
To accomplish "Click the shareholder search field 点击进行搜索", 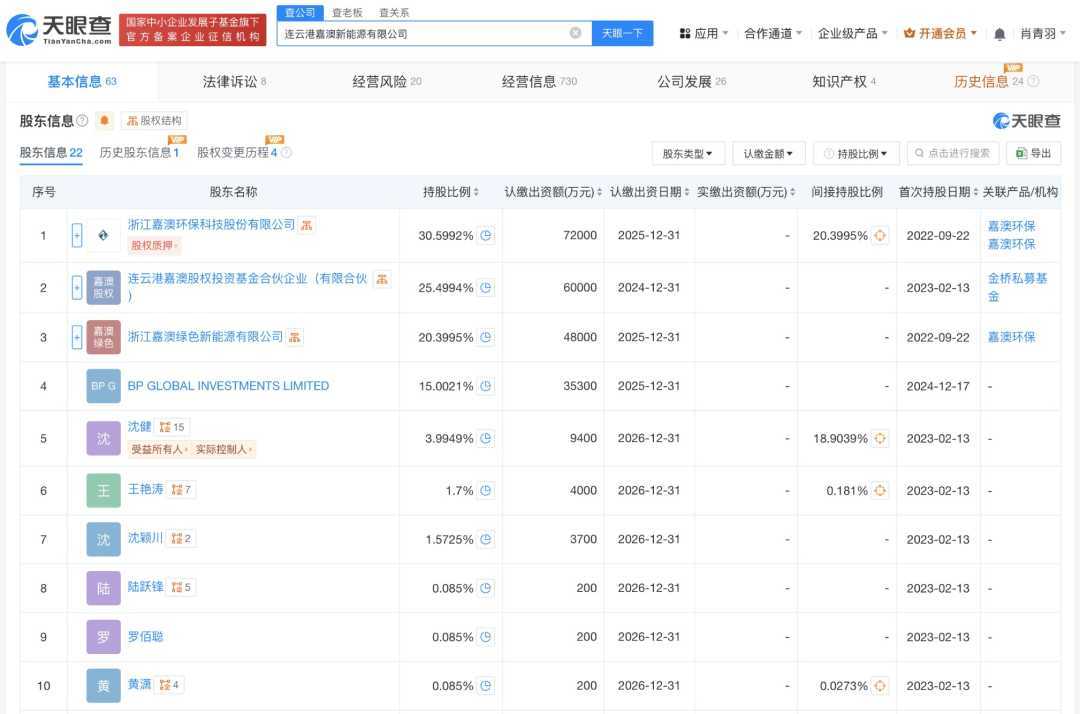I will 952,154.
